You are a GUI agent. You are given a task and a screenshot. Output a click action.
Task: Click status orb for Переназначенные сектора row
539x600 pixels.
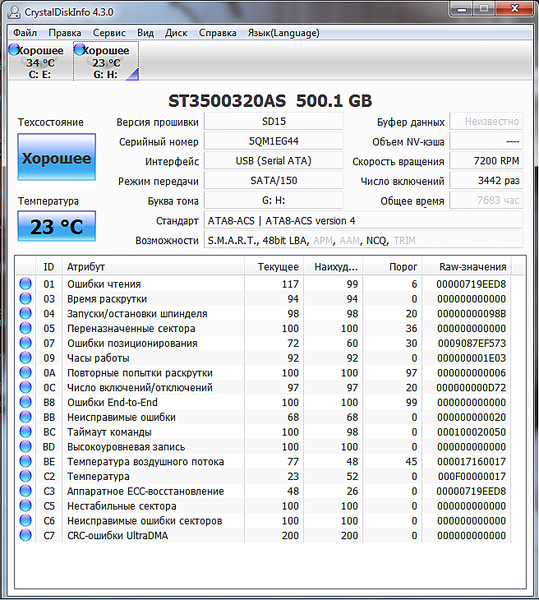click(x=26, y=328)
